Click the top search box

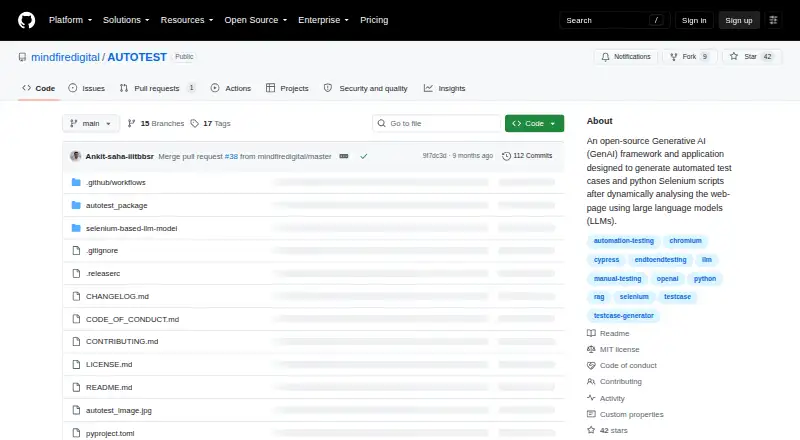pyautogui.click(x=614, y=20)
